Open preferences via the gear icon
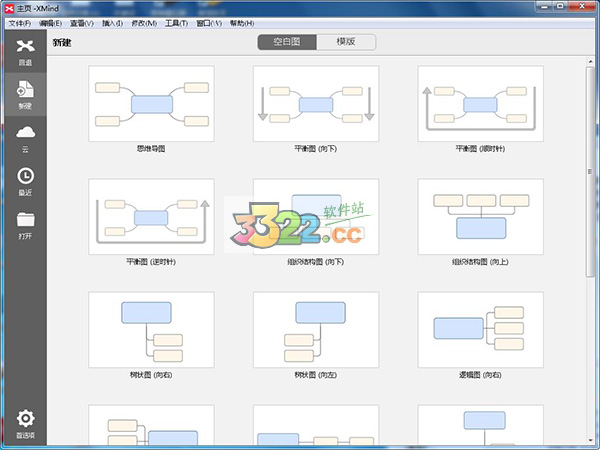This screenshot has width=600, height=450. 25,420
